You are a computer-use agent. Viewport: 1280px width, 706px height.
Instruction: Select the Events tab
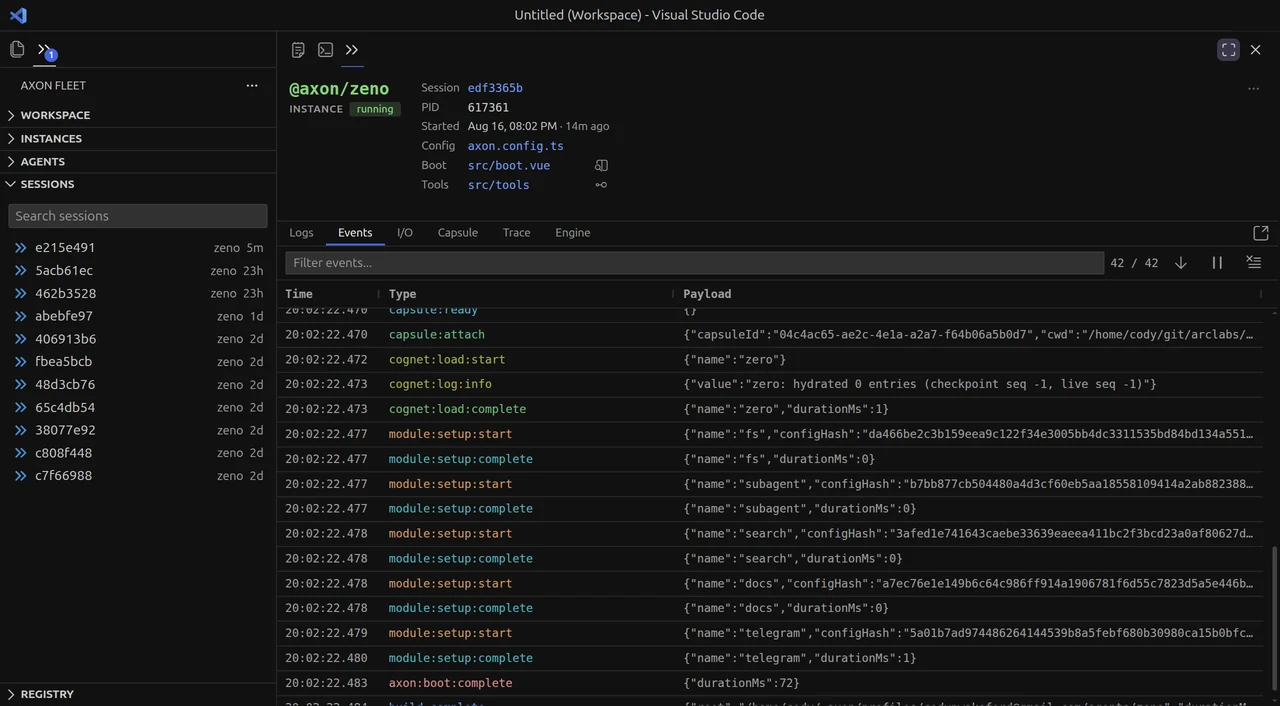pos(355,233)
